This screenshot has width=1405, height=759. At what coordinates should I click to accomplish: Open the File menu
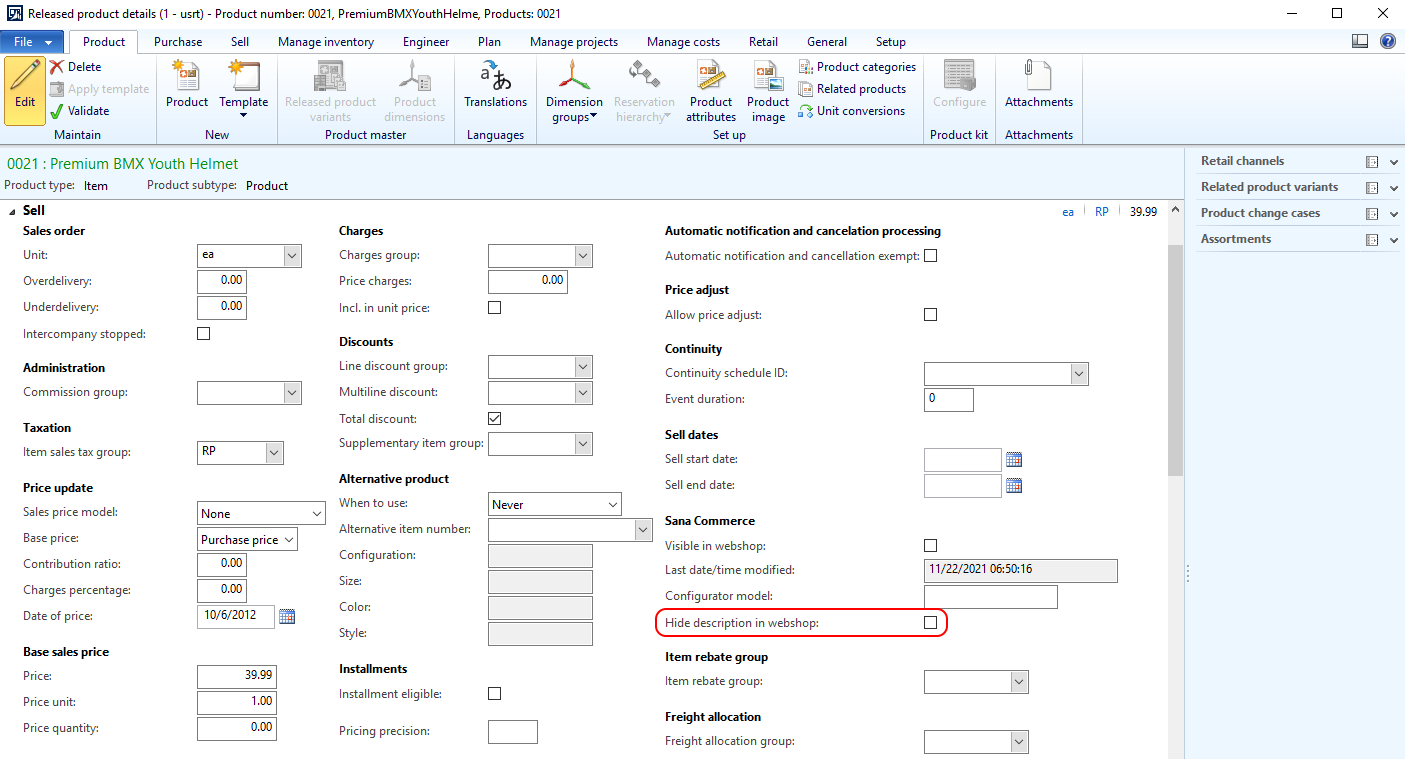pos(32,42)
